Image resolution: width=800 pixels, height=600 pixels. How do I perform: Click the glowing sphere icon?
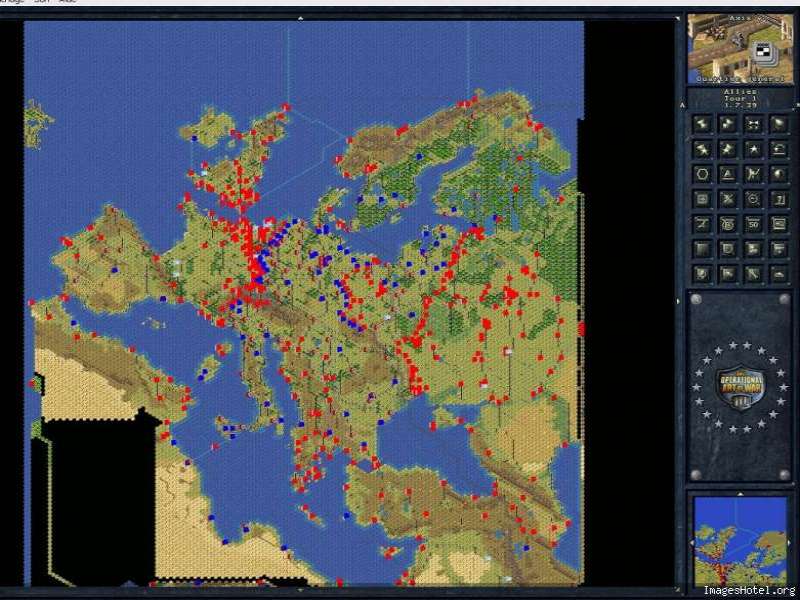(x=779, y=174)
